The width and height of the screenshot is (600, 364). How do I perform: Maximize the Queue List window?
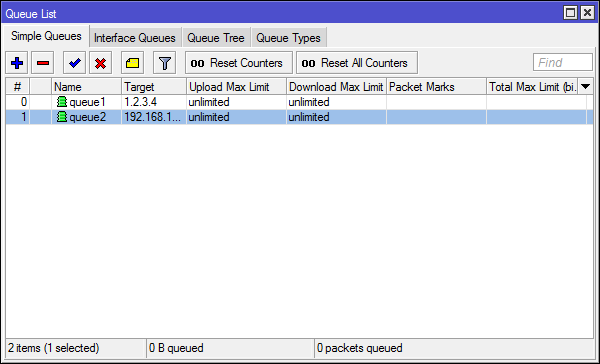point(570,13)
